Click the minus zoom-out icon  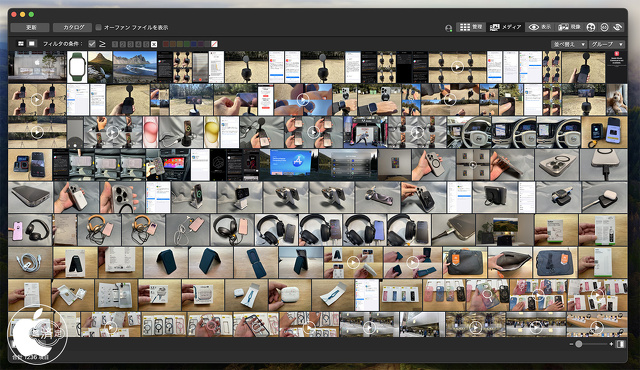click(571, 344)
